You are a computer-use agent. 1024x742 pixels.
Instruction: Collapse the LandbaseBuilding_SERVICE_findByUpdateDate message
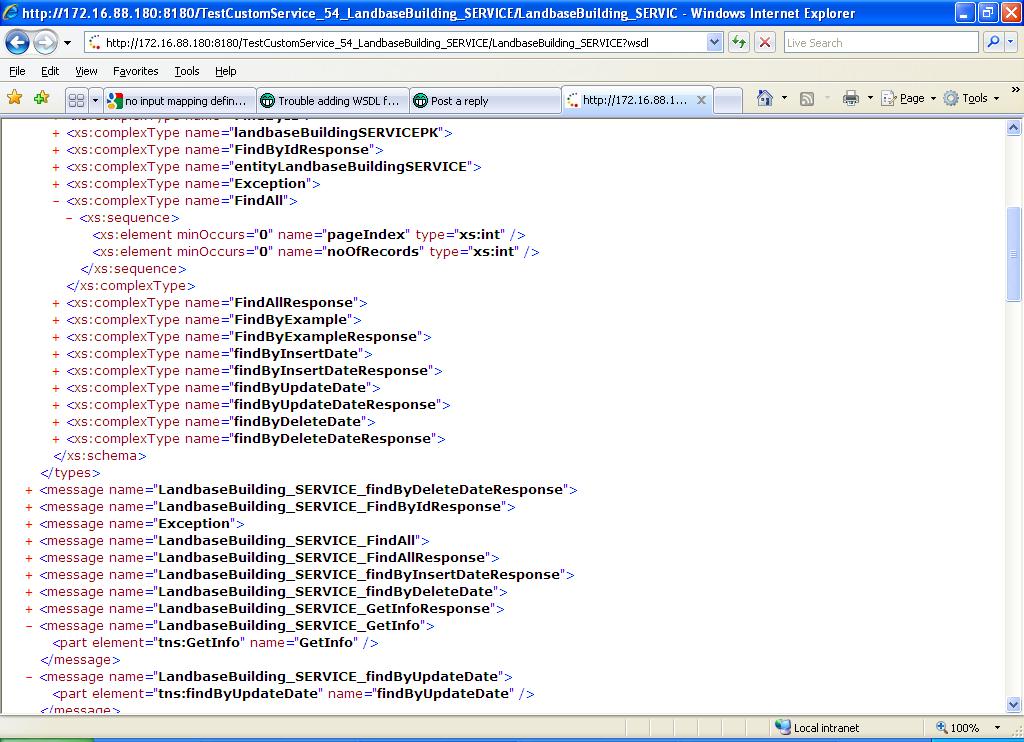pos(29,677)
